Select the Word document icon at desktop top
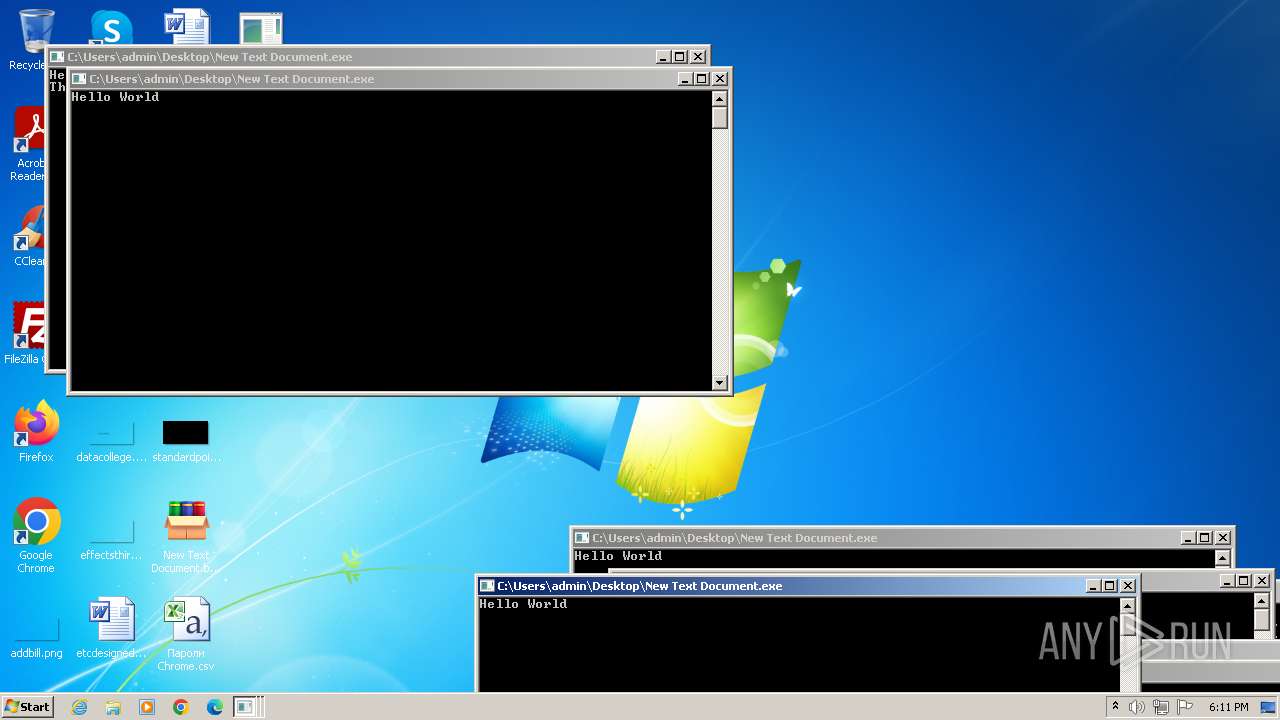 point(187,27)
